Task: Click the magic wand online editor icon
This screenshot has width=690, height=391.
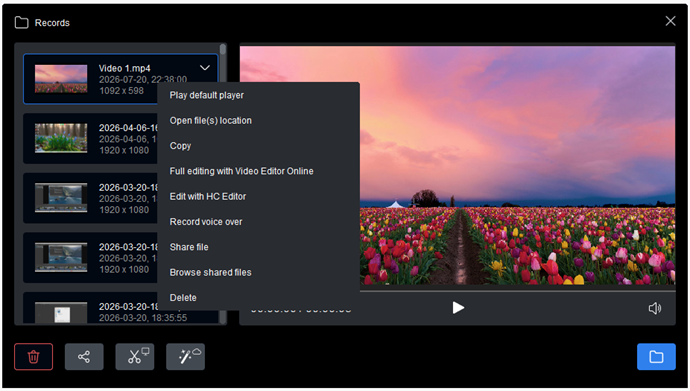Action: coord(185,356)
